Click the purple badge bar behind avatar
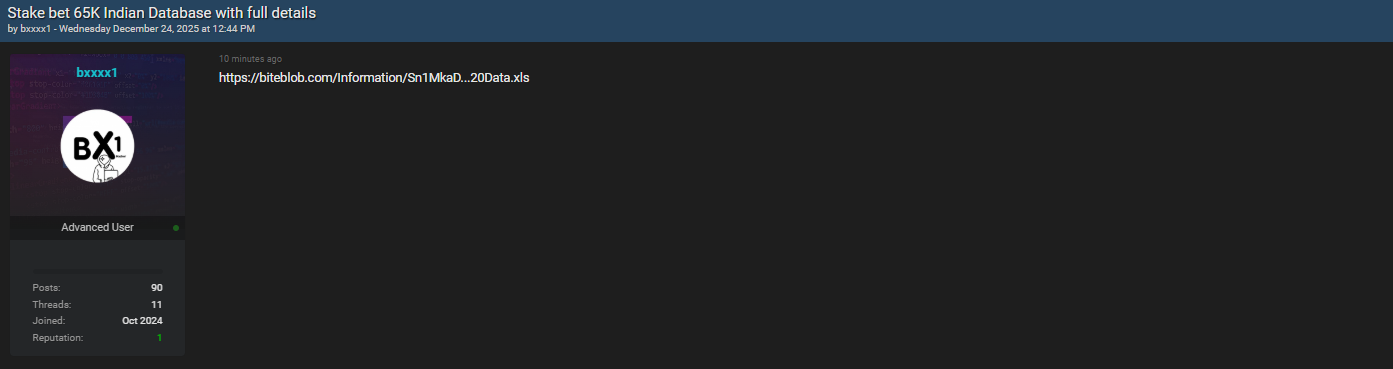 [97, 120]
